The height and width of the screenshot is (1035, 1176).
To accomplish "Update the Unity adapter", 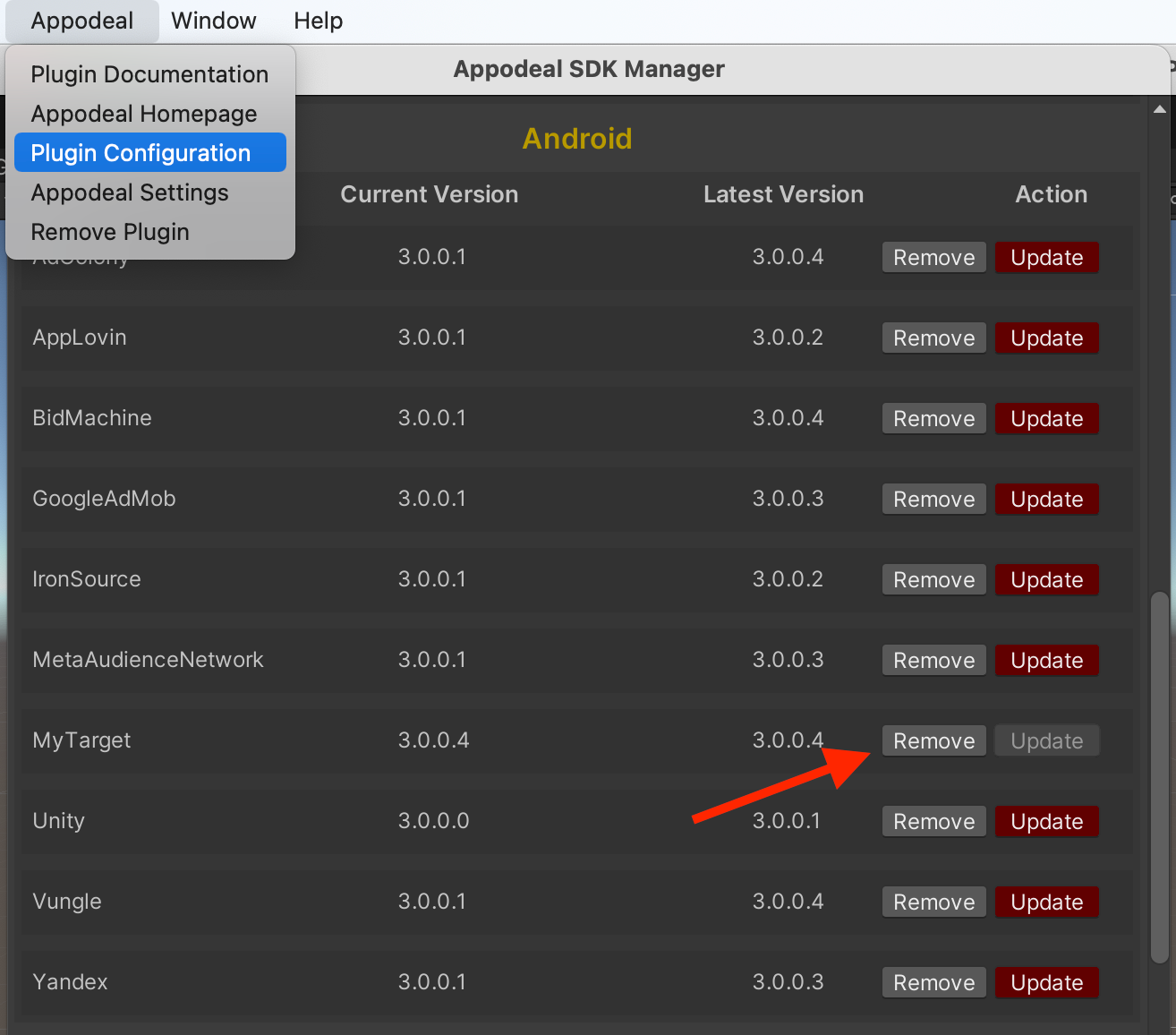I will tap(1046, 822).
